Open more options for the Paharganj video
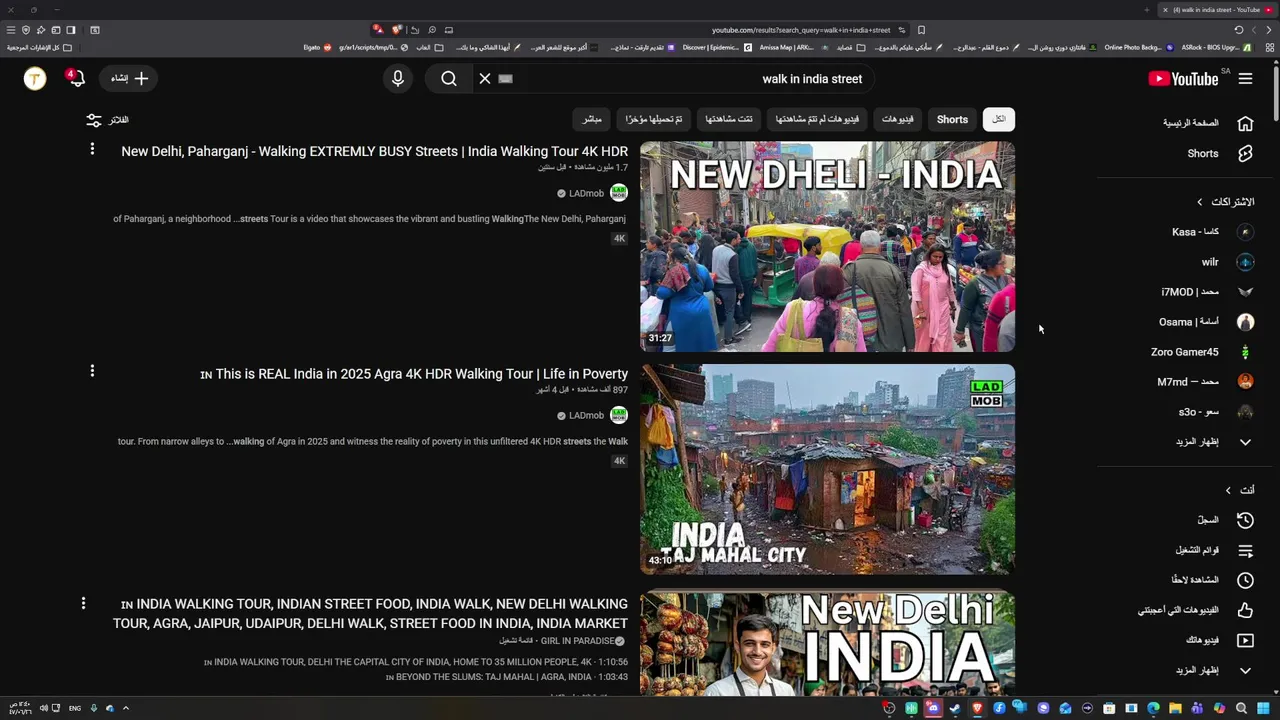Viewport: 1280px width, 720px height. [x=92, y=149]
